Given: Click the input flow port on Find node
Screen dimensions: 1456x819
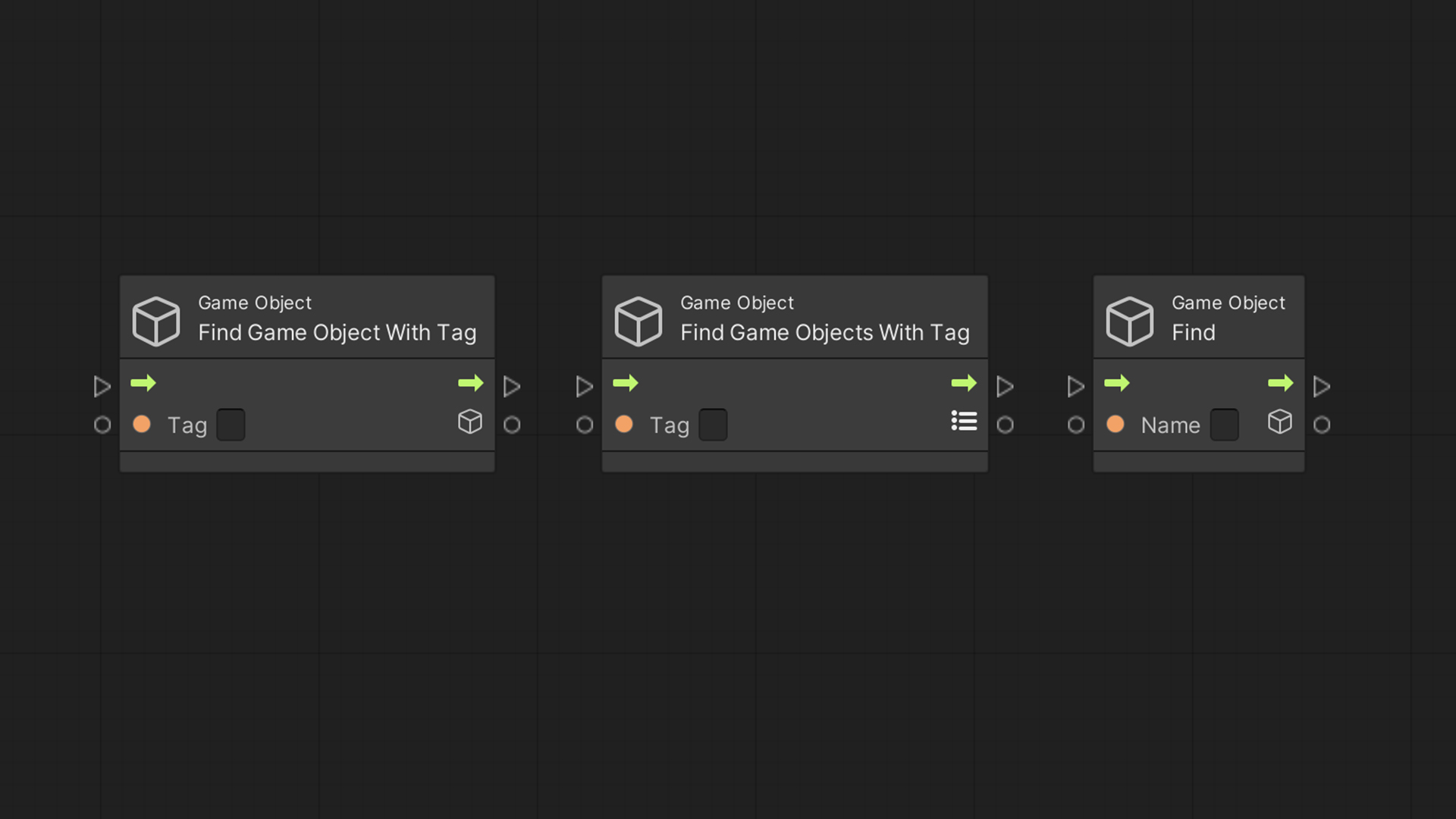Looking at the screenshot, I should click(x=1075, y=385).
